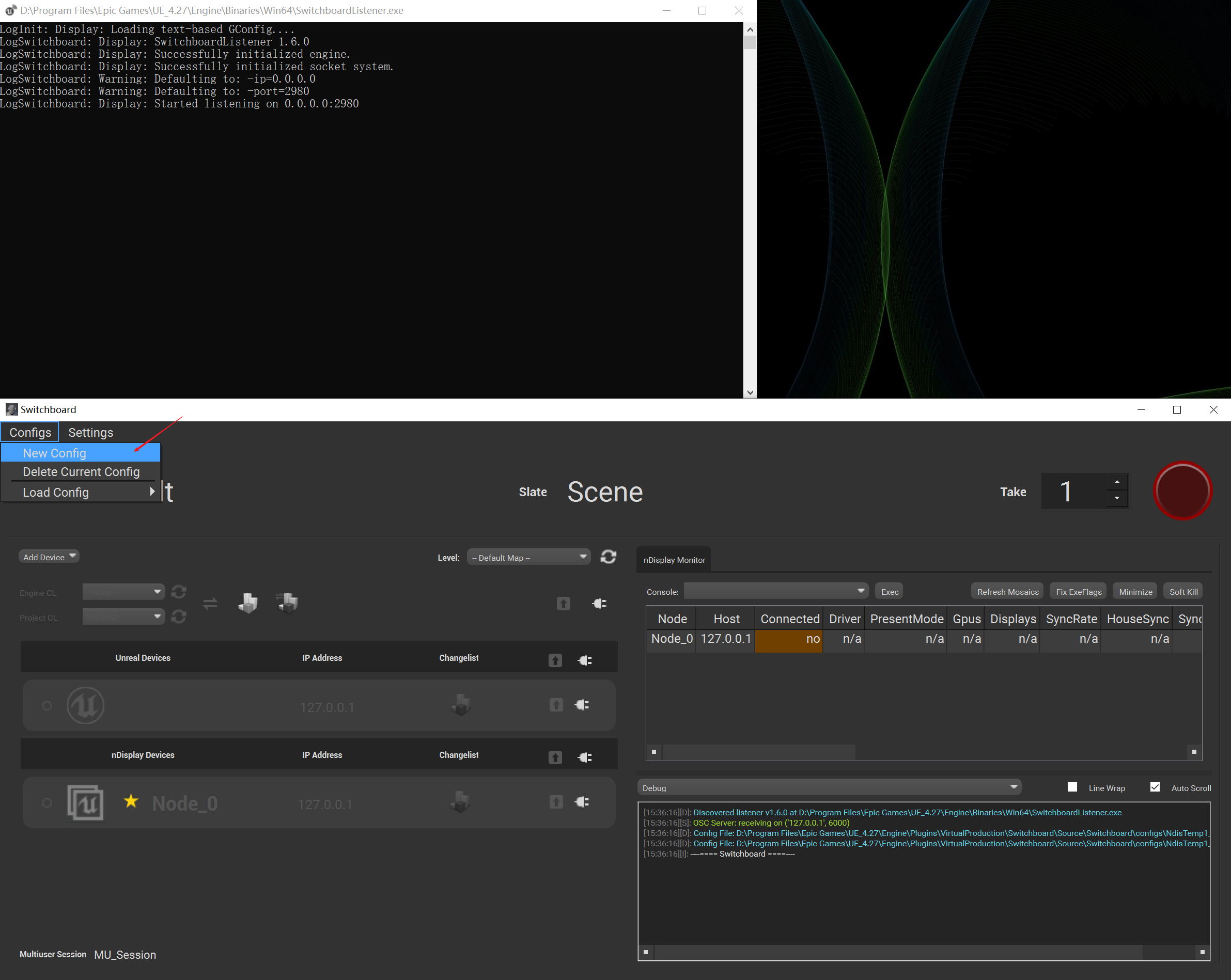The width and height of the screenshot is (1231, 980).
Task: Click the sync all devices icon
Action: pos(248,602)
